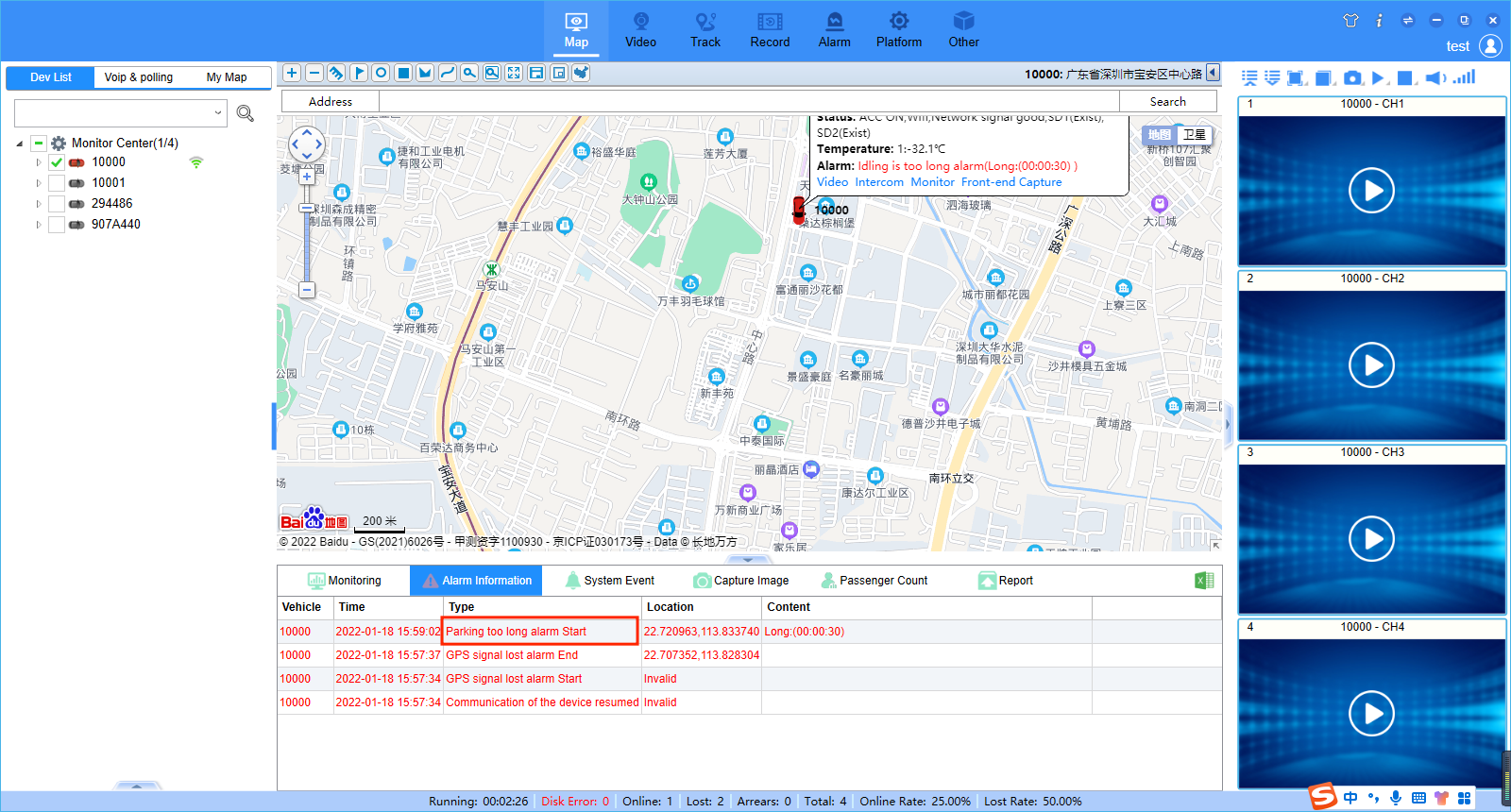Expand the vehicle 10001 tree node
The image size is (1511, 812).
[x=39, y=183]
